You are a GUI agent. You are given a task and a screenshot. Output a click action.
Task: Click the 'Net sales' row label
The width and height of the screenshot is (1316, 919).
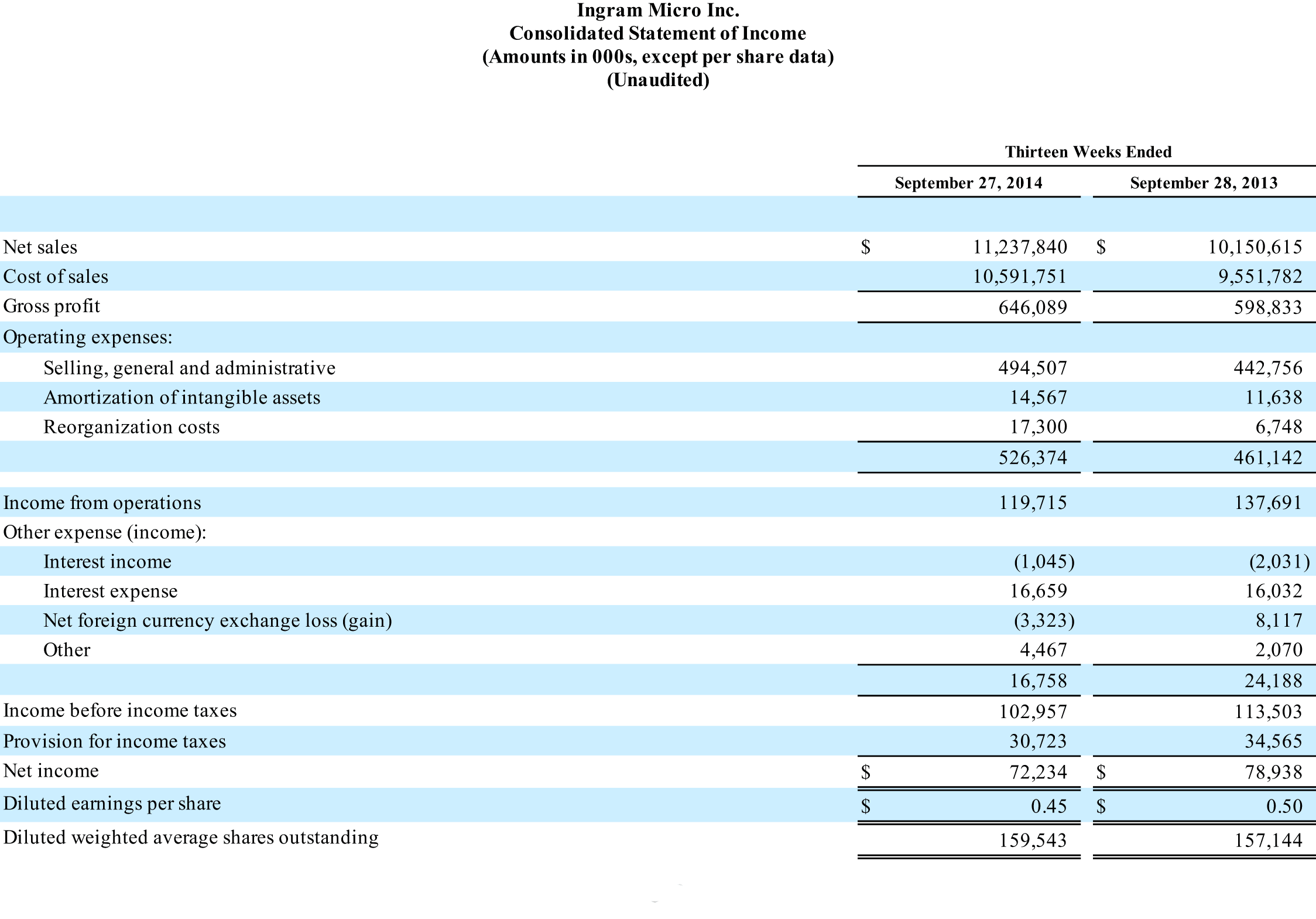coord(40,247)
